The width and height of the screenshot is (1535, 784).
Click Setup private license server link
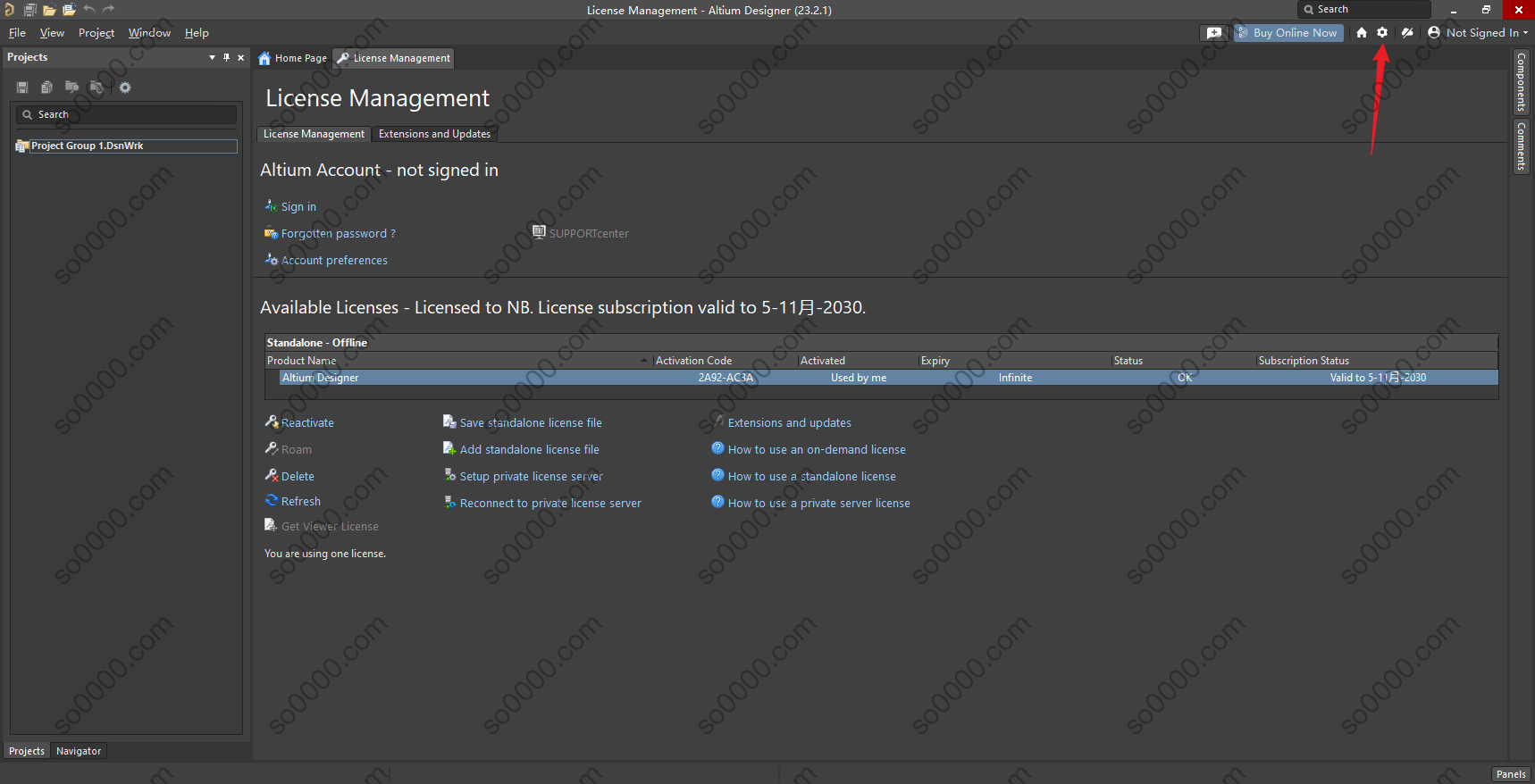coord(532,476)
